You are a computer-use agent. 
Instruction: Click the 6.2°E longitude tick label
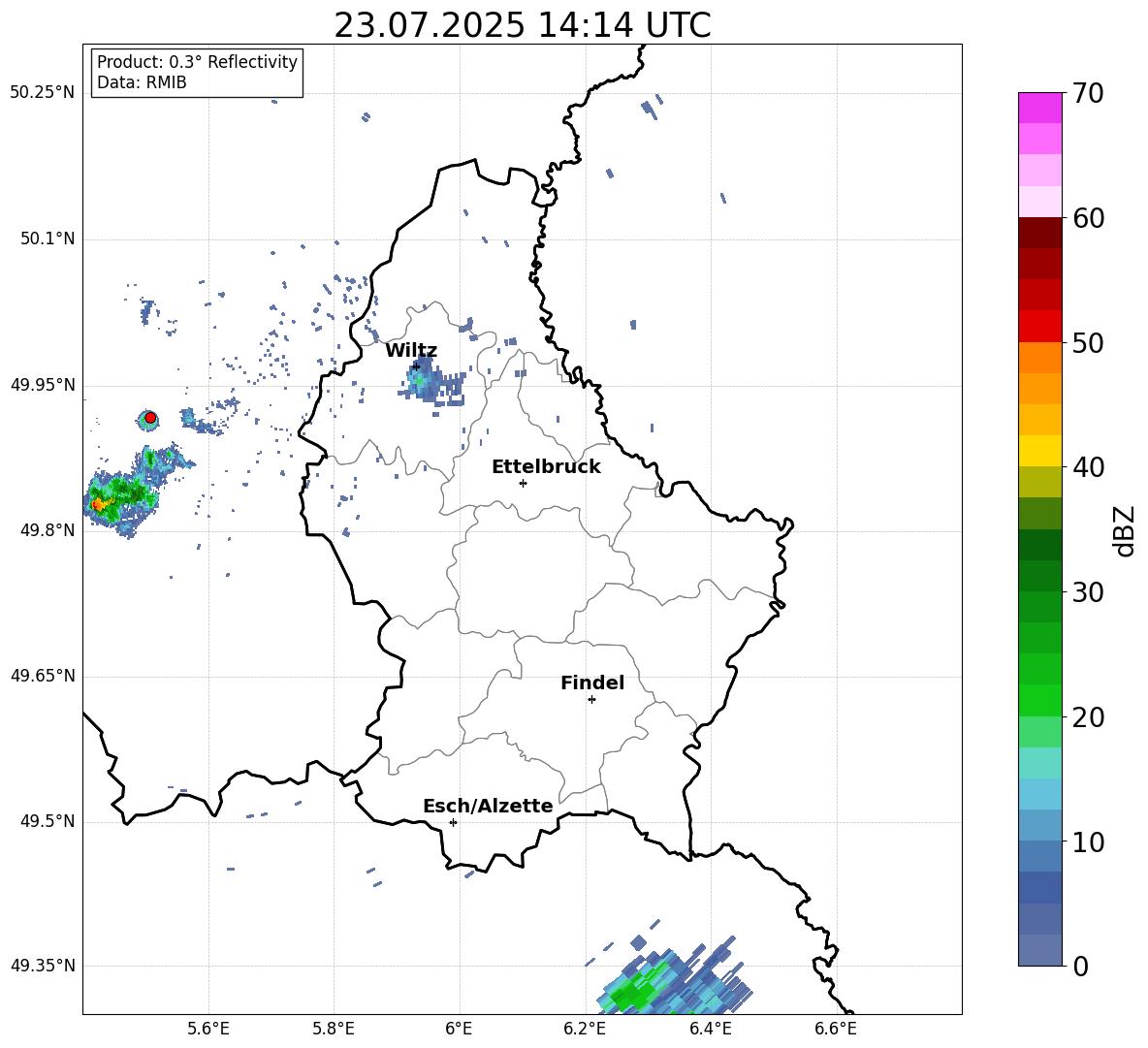click(x=585, y=1029)
